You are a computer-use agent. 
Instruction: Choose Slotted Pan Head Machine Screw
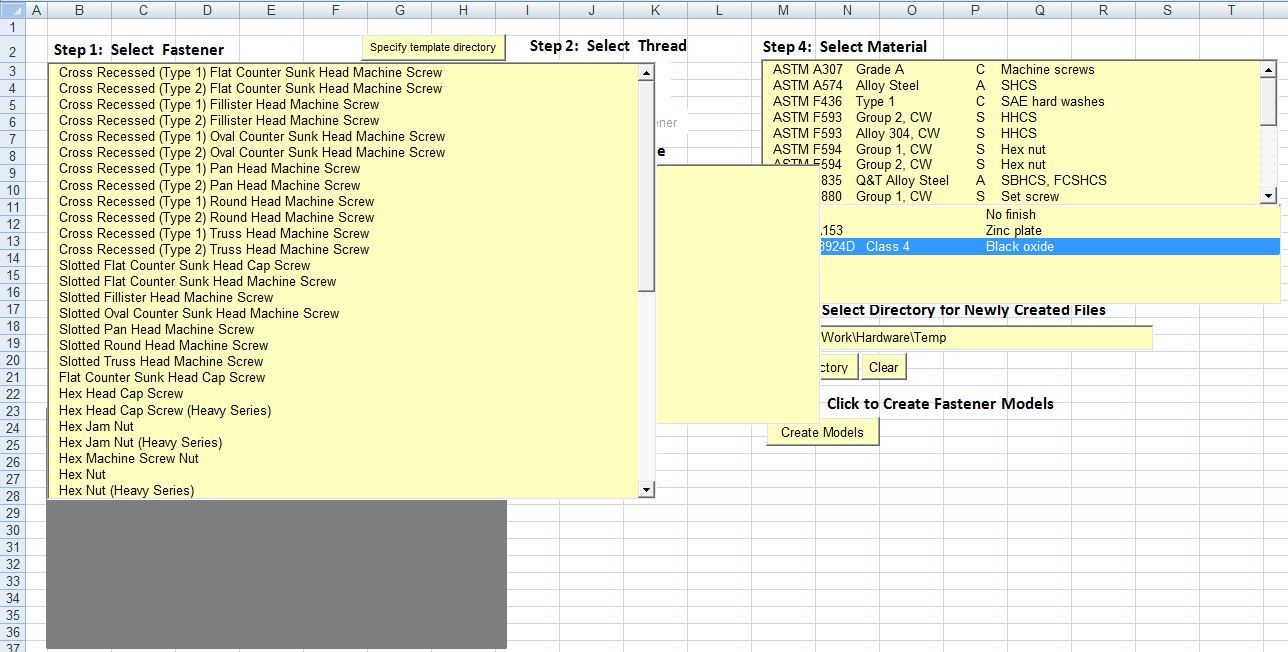pyautogui.click(x=156, y=329)
